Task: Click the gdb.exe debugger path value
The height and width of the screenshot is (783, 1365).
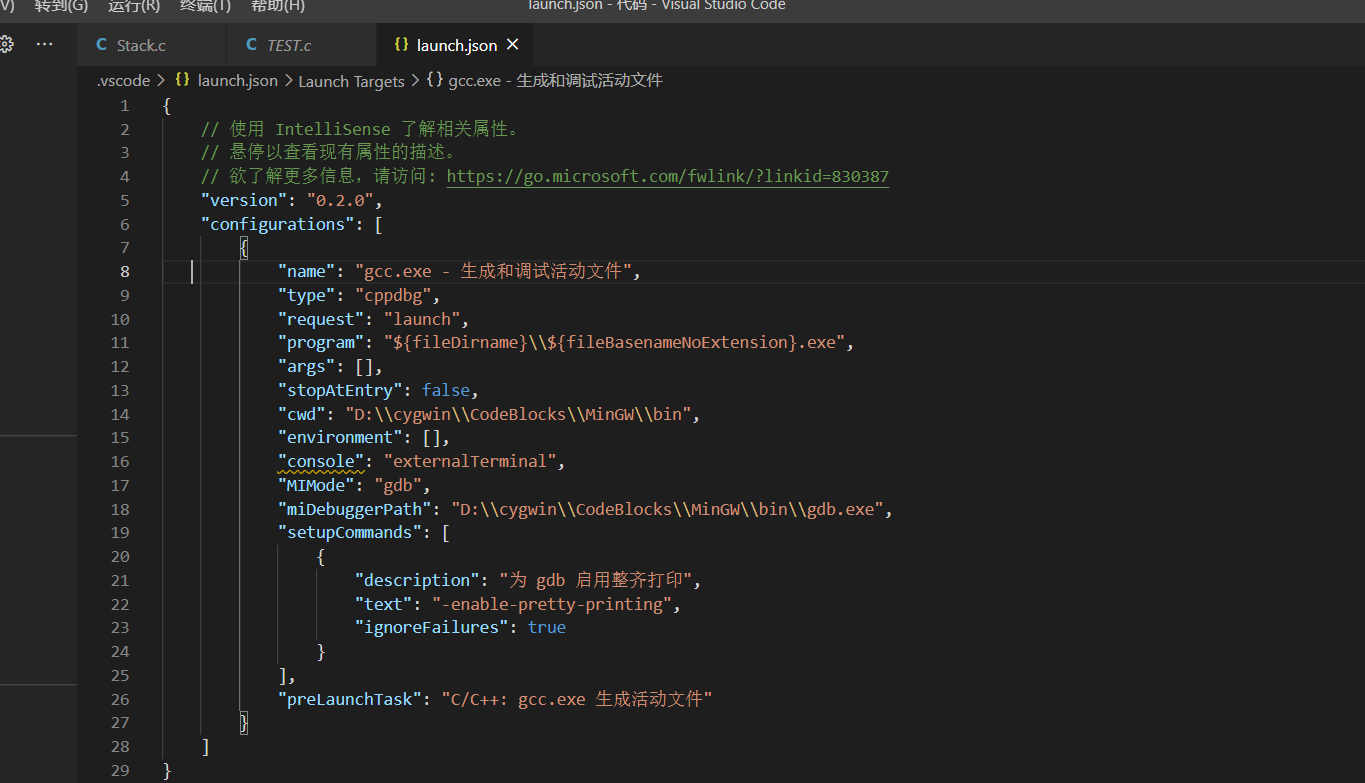Action: tap(666, 509)
